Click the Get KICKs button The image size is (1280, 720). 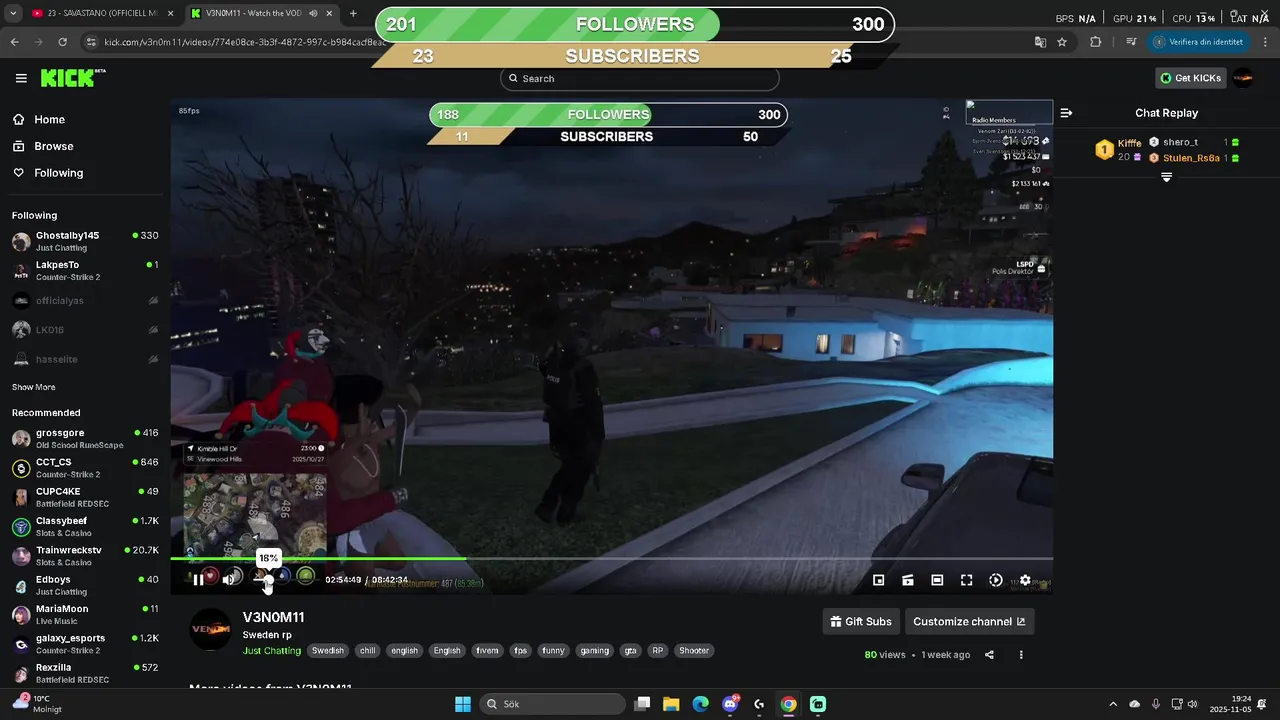[x=1191, y=78]
